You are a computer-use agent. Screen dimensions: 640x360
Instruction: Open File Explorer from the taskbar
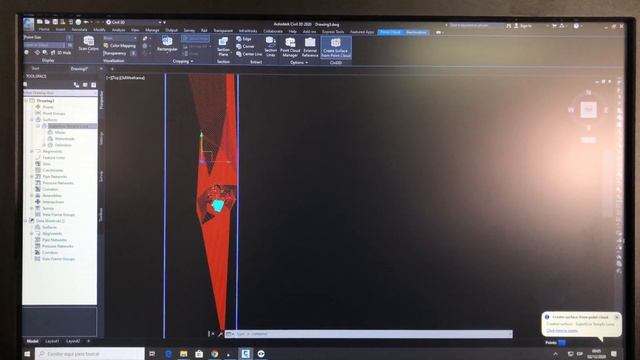coord(184,354)
